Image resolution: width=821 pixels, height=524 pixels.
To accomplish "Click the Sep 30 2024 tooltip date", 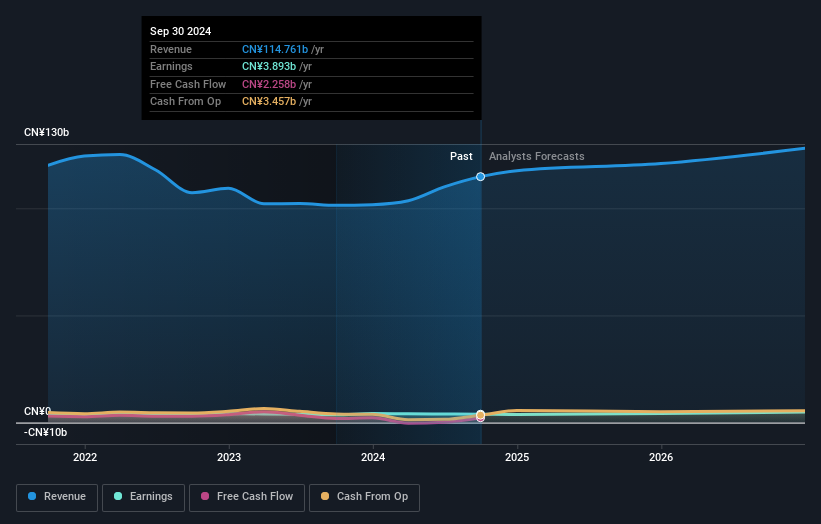I will pos(181,31).
